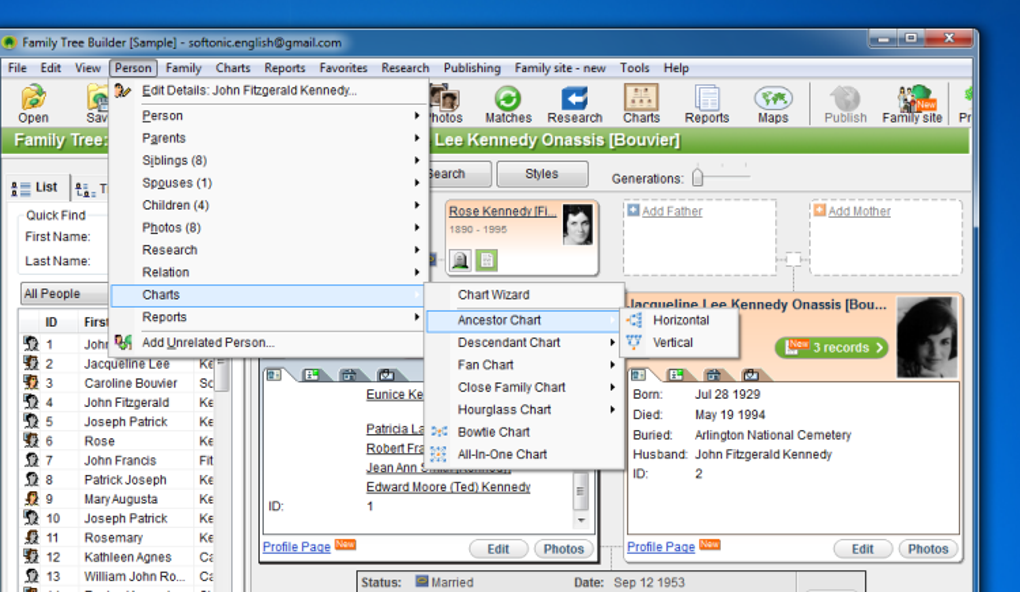Click the Add Mother link
This screenshot has width=1020, height=592.
(x=859, y=211)
